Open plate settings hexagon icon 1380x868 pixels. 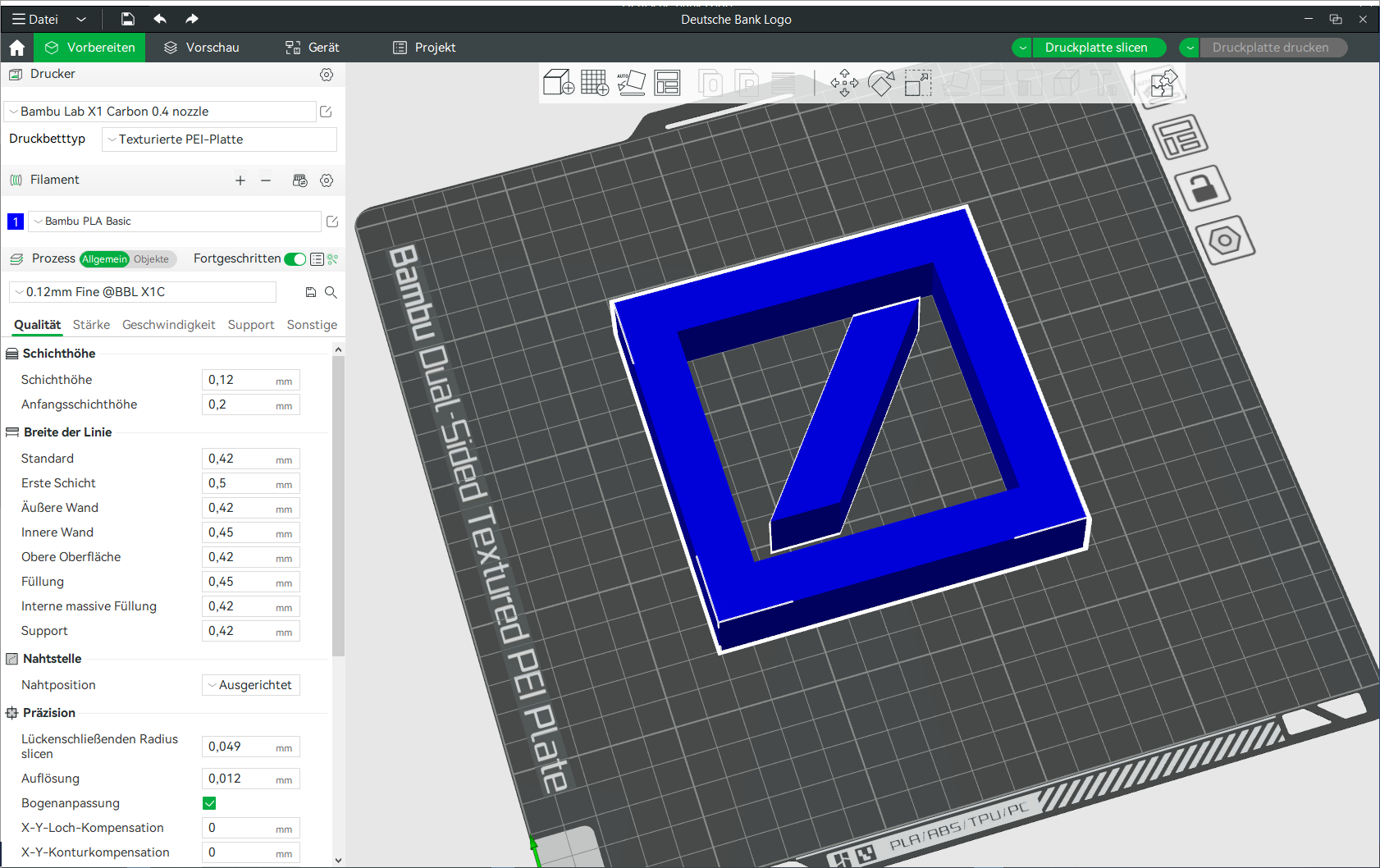(1224, 240)
